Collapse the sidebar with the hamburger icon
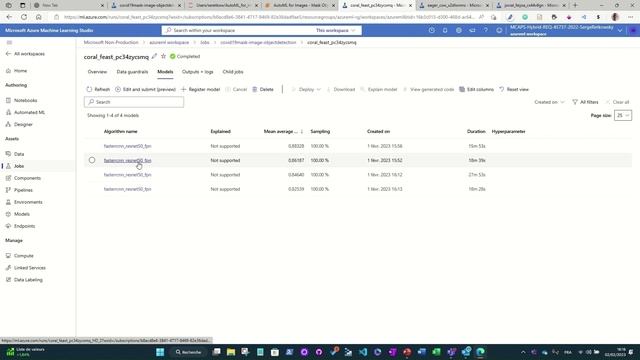 point(9,42)
